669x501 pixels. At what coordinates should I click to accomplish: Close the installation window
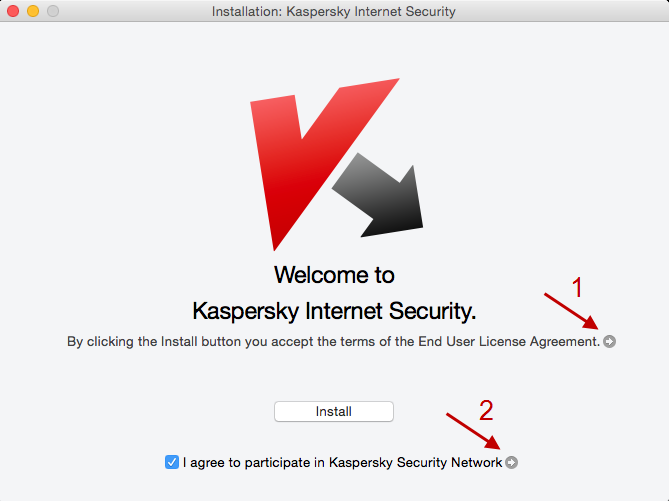[14, 11]
